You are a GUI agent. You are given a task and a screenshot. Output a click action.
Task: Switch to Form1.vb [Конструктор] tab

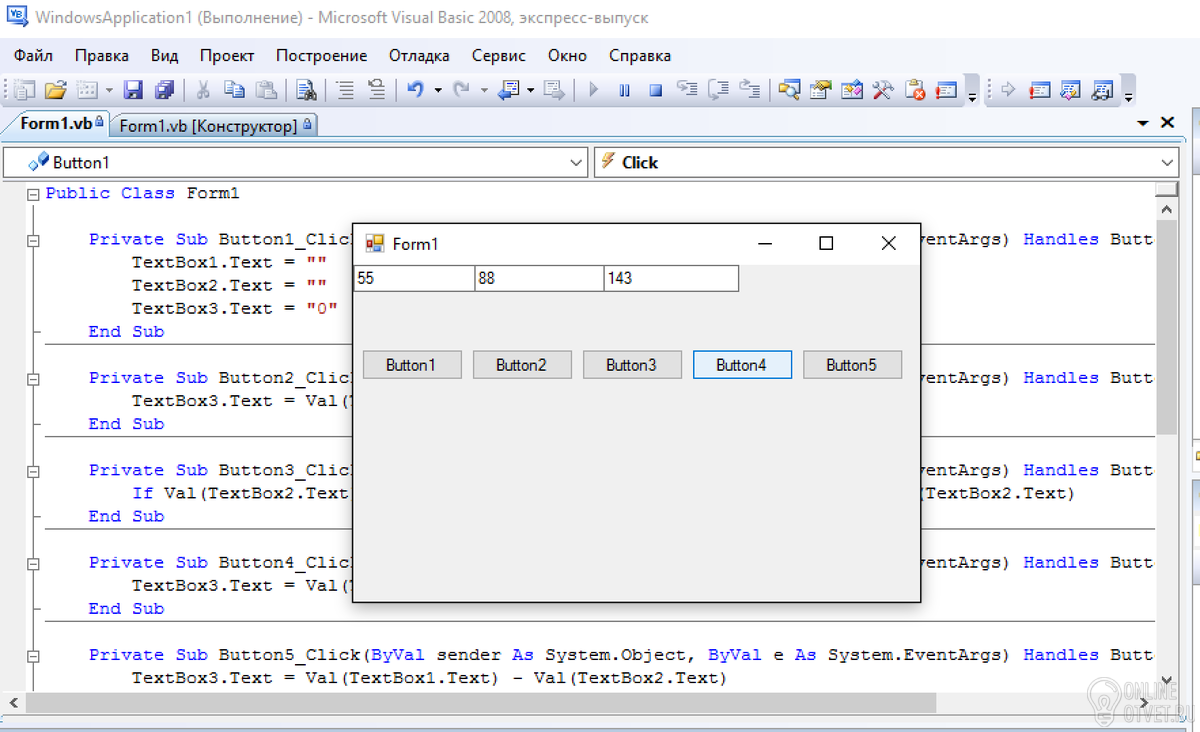(x=208, y=126)
